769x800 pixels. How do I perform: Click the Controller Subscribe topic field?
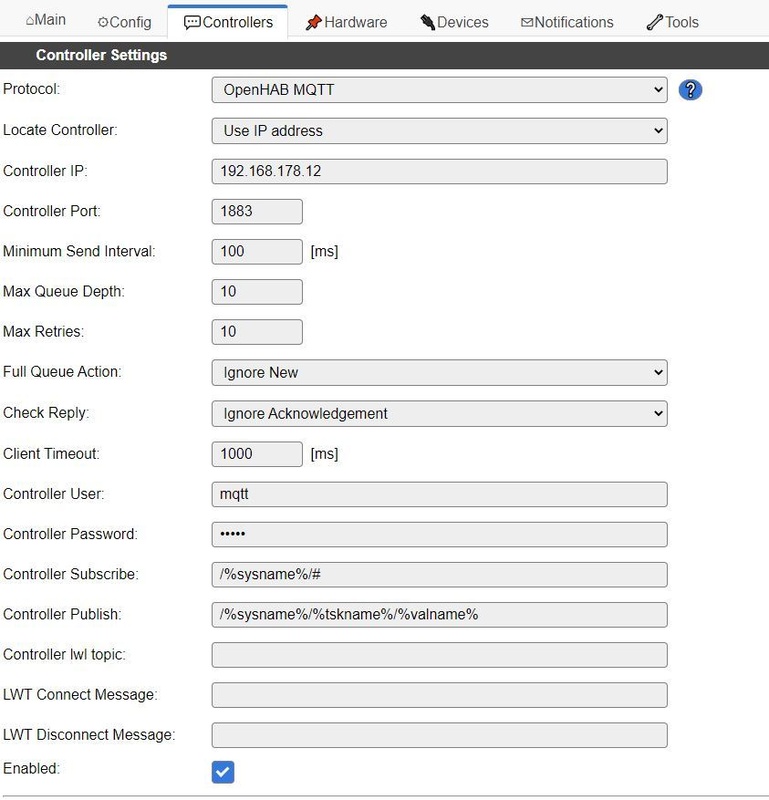click(x=439, y=574)
